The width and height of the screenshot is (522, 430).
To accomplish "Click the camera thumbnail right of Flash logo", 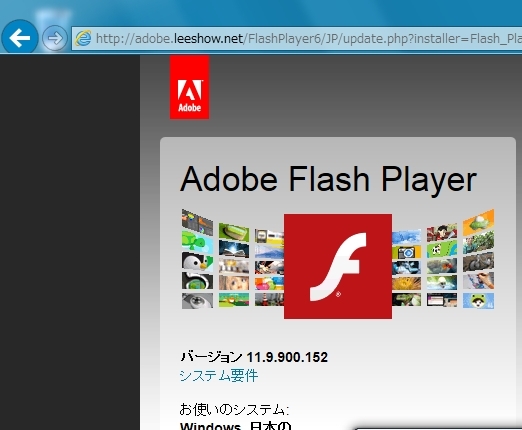I will pos(406,252).
